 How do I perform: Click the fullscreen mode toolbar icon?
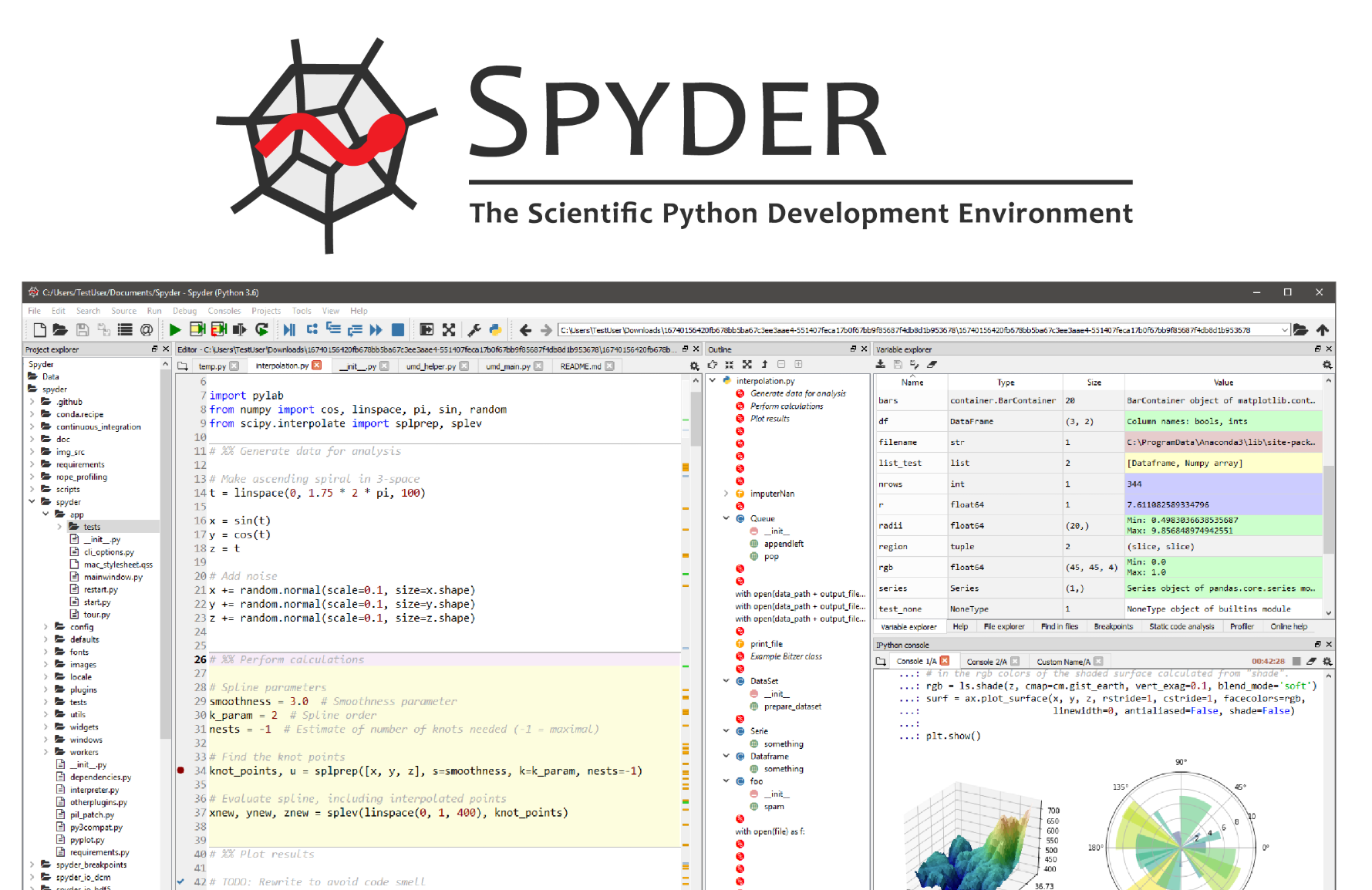coord(449,330)
